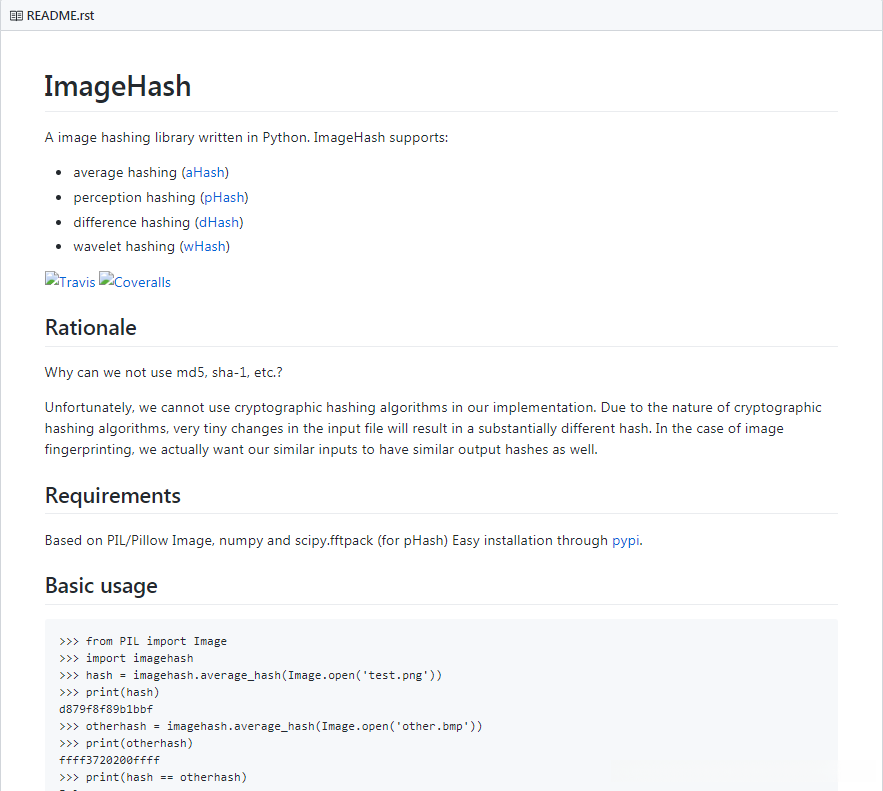This screenshot has height=791, width=883.
Task: Click the README.rst file name label
Action: (x=60, y=16)
